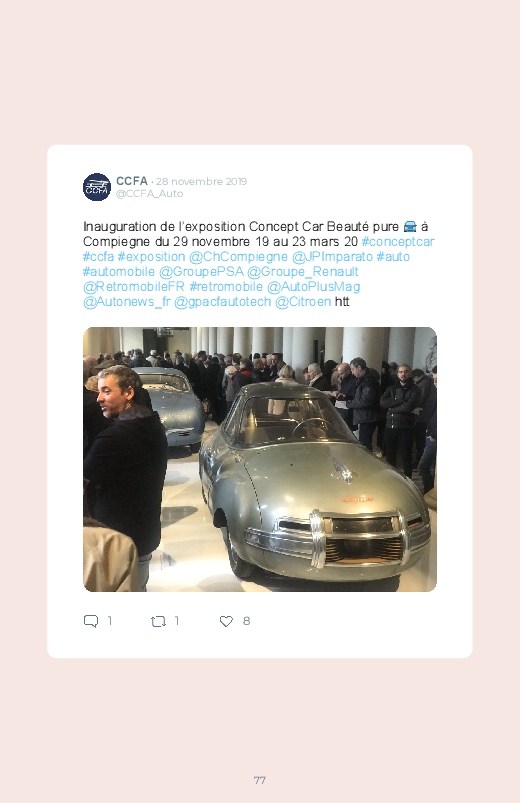Open the @RetromobileFR mention
Image resolution: width=520 pixels, height=803 pixels.
[x=134, y=287]
